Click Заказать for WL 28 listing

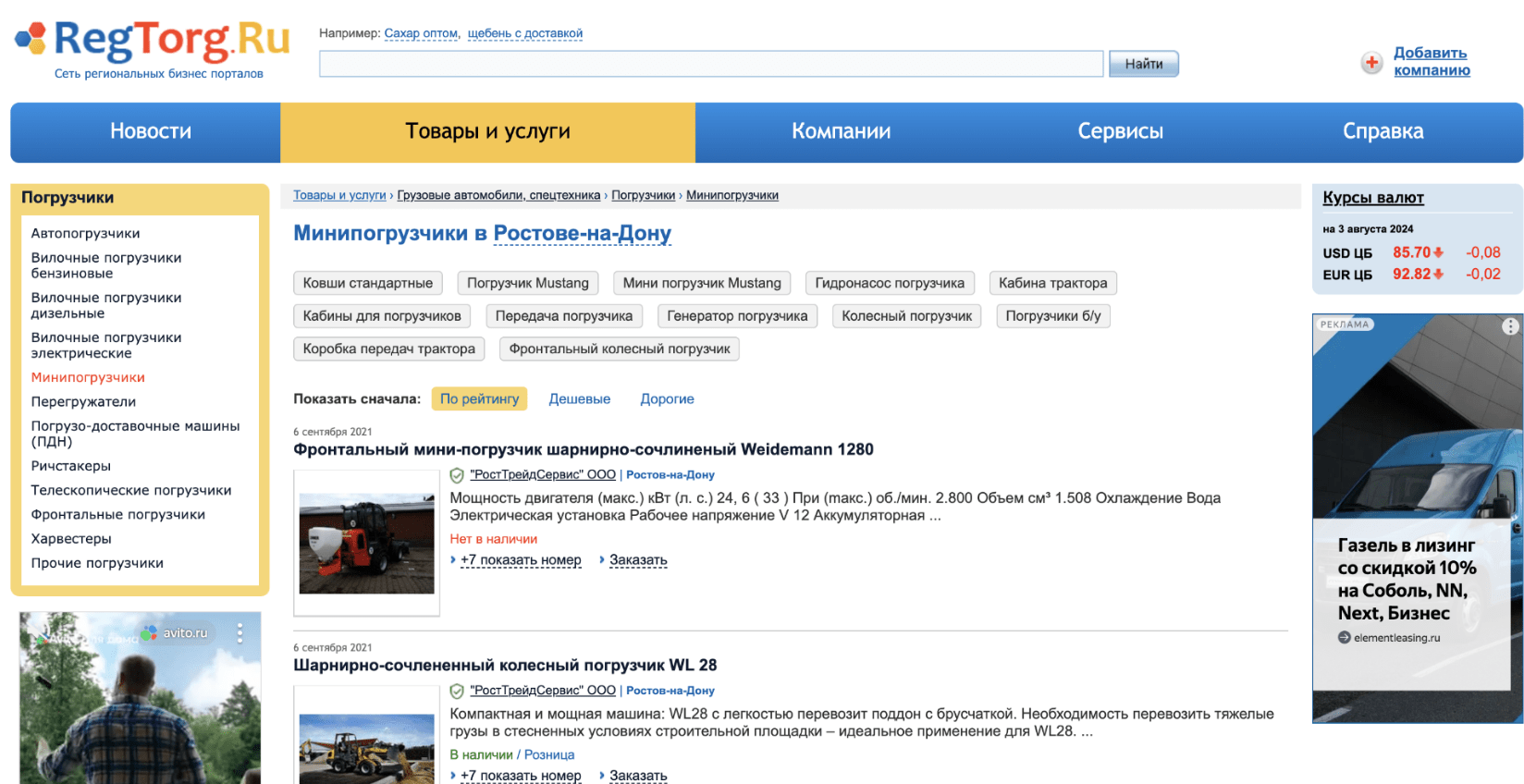tap(638, 776)
